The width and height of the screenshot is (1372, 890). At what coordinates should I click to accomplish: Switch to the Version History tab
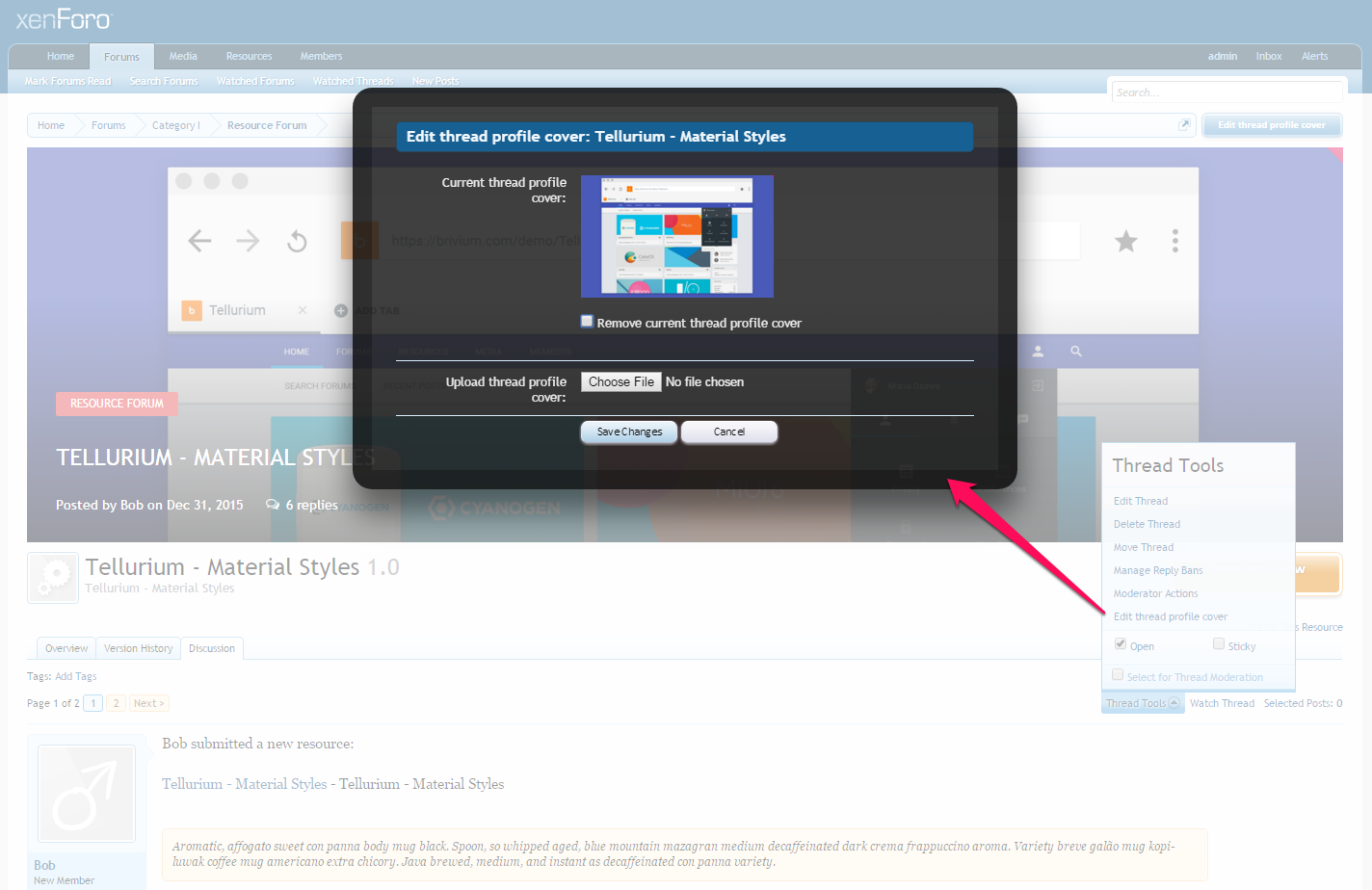click(139, 648)
